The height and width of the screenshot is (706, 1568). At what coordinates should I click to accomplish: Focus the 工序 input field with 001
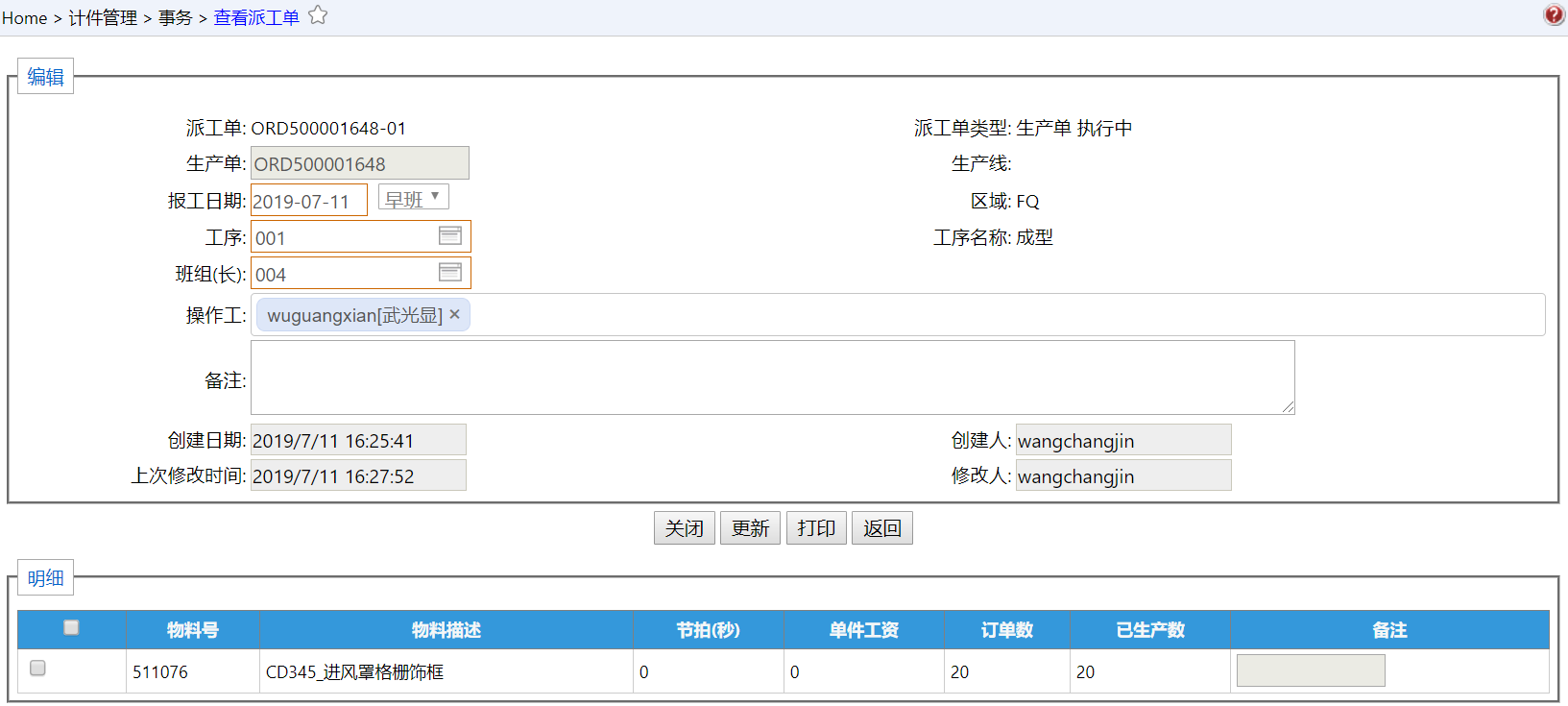click(x=361, y=237)
